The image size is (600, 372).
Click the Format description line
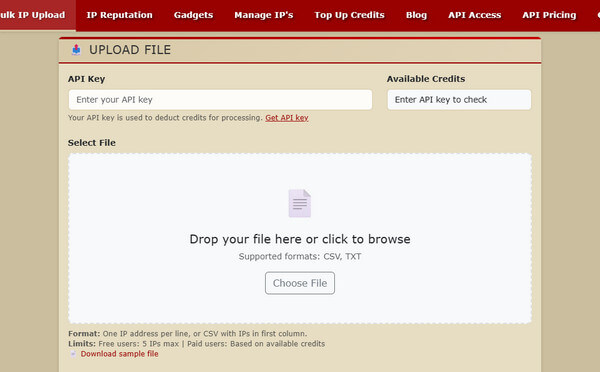[188, 334]
